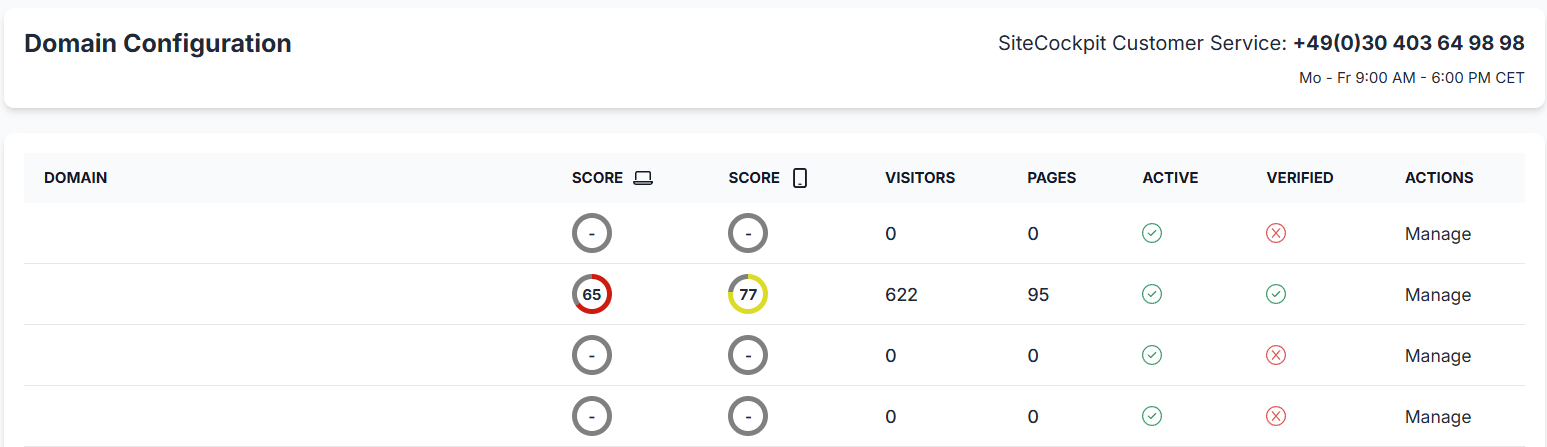Open Manage for the domain with 622 visitors
The image size is (1547, 447).
tap(1437, 295)
